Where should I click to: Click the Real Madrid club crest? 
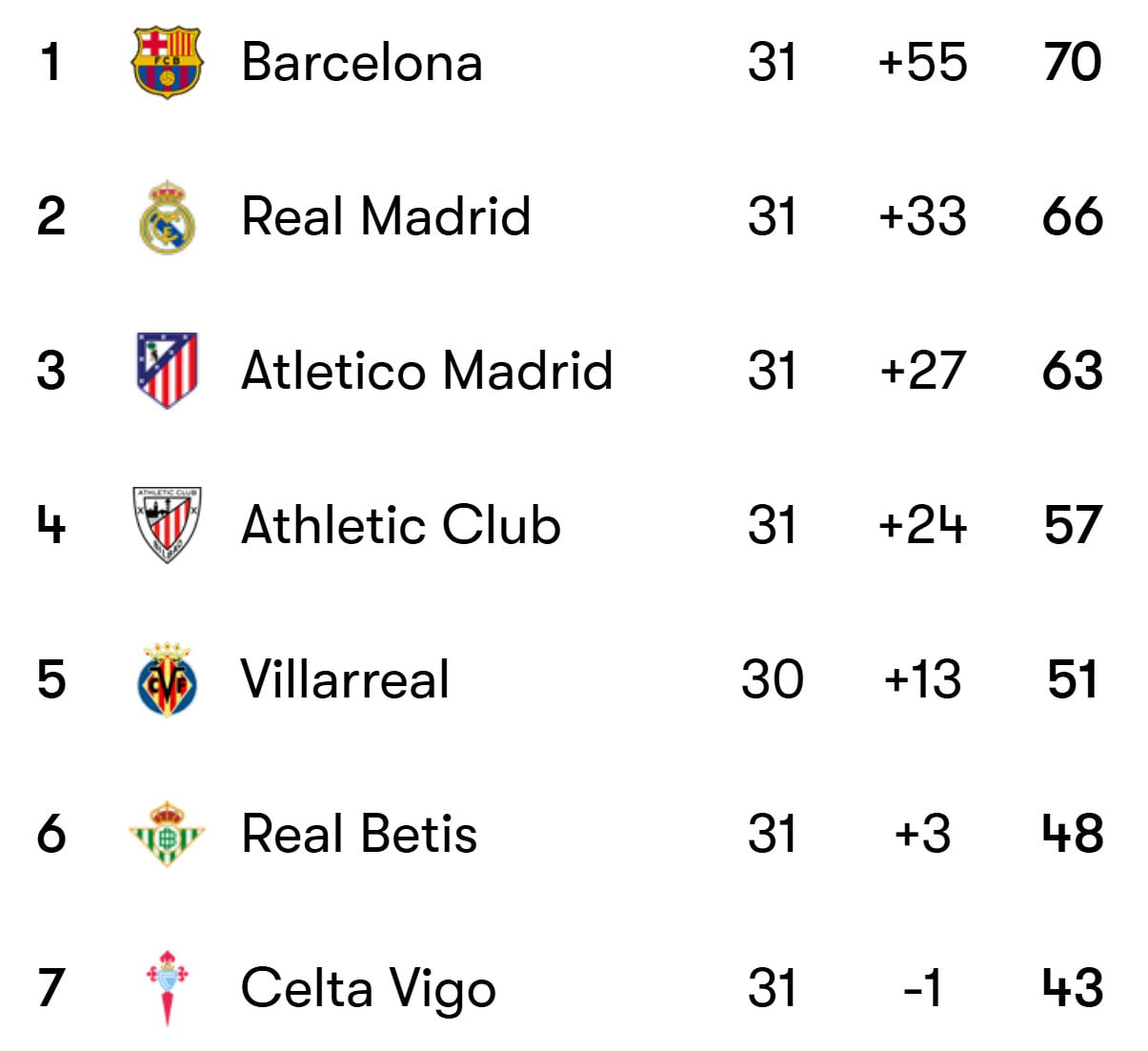[x=167, y=216]
